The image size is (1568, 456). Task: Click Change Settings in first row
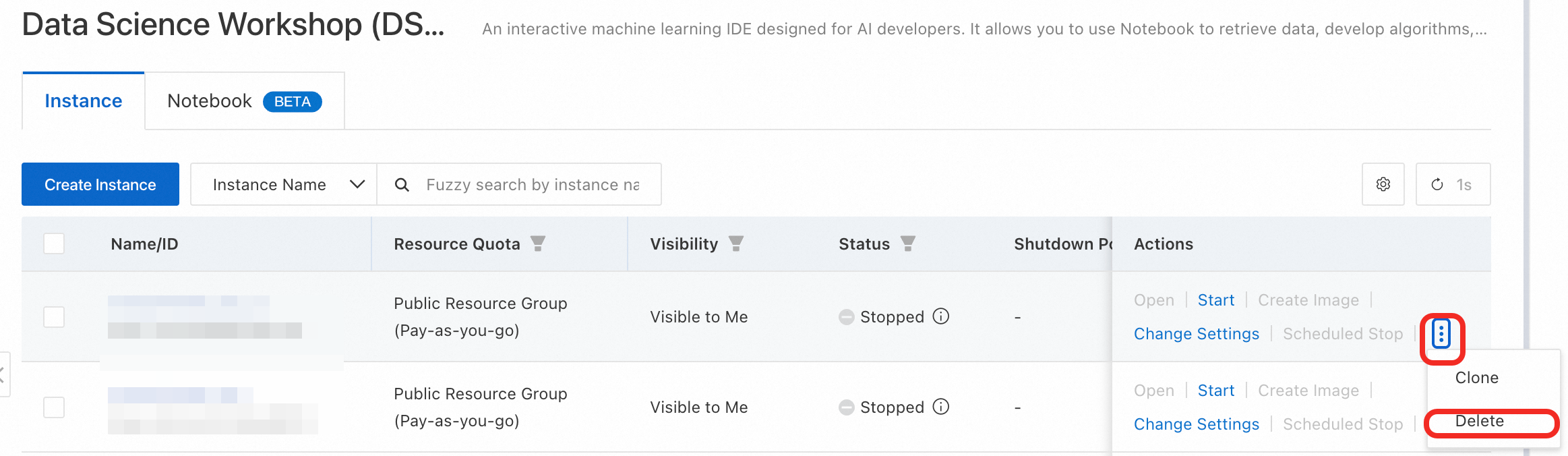click(x=1196, y=334)
